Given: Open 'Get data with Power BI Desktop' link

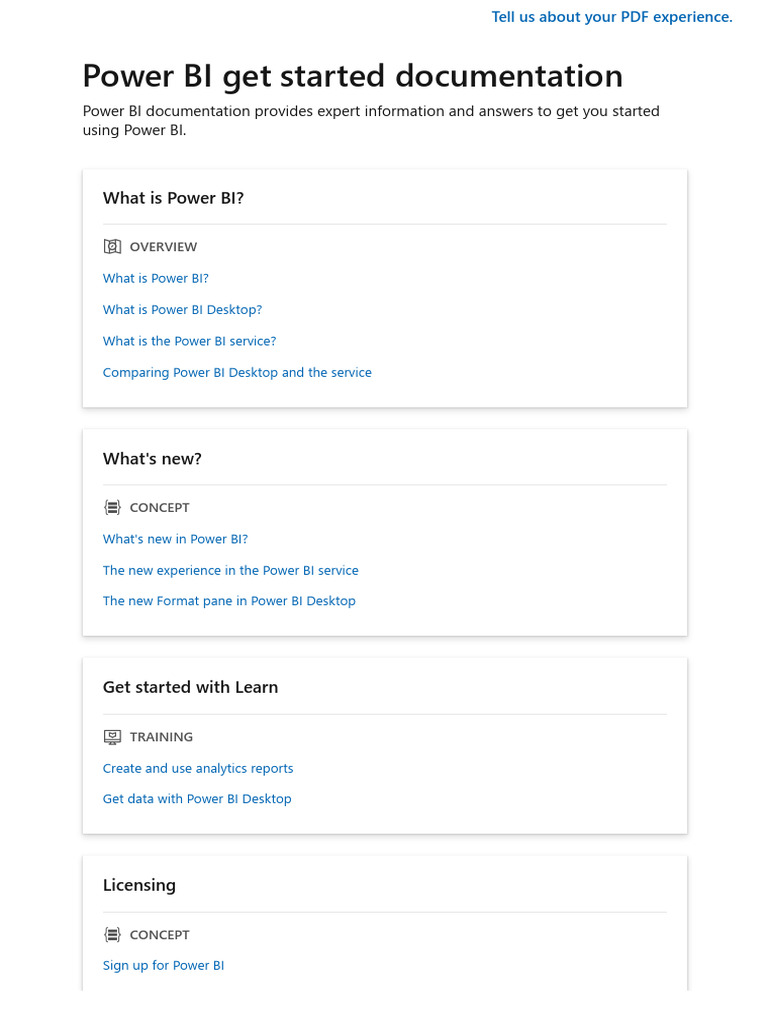Looking at the screenshot, I should click(197, 799).
